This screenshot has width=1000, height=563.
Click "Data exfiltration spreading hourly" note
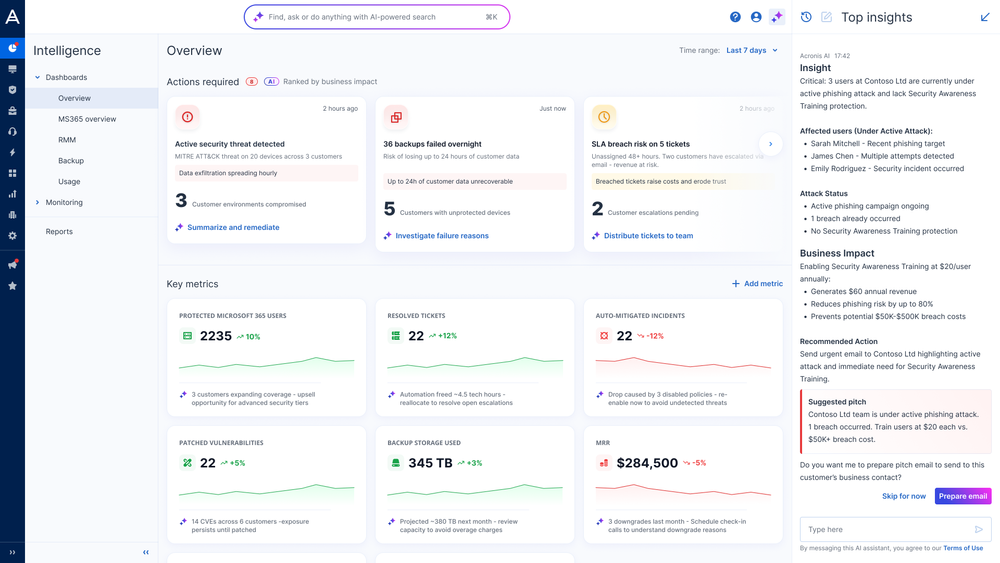[267, 173]
